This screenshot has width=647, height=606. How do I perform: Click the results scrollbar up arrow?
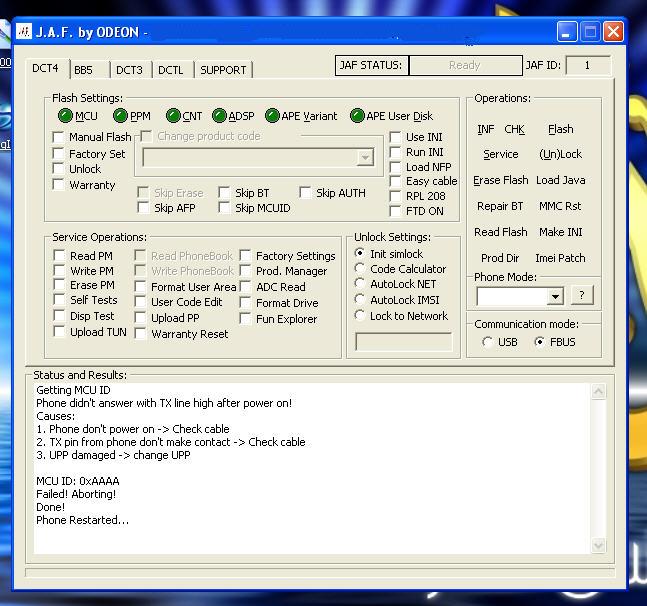[x=598, y=391]
